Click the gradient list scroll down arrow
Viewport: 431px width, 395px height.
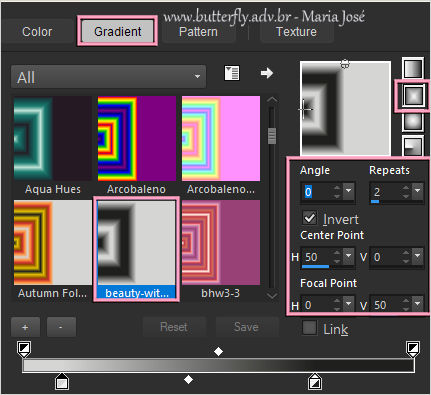(x=272, y=295)
